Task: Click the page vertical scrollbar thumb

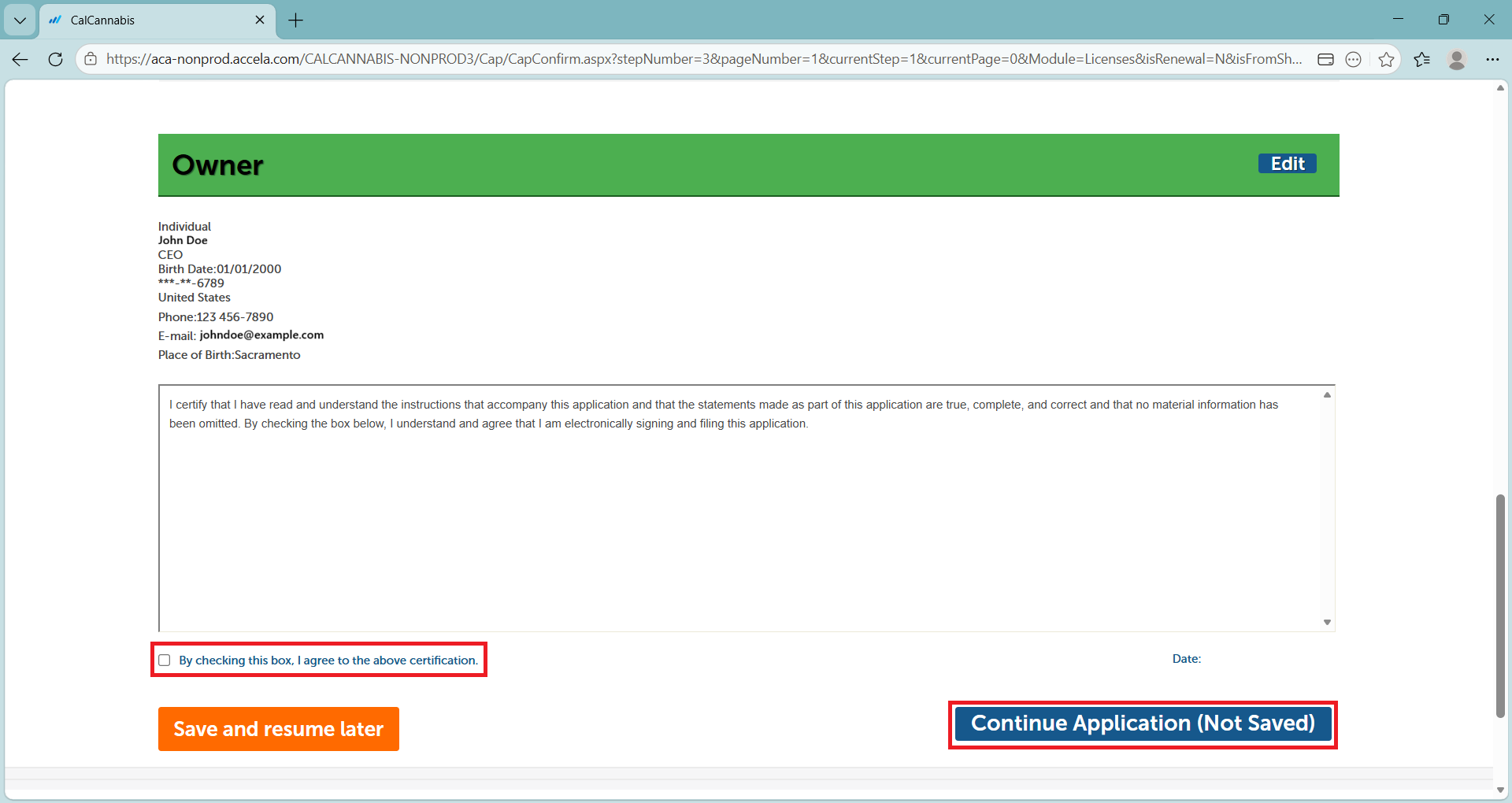Action: click(1500, 606)
